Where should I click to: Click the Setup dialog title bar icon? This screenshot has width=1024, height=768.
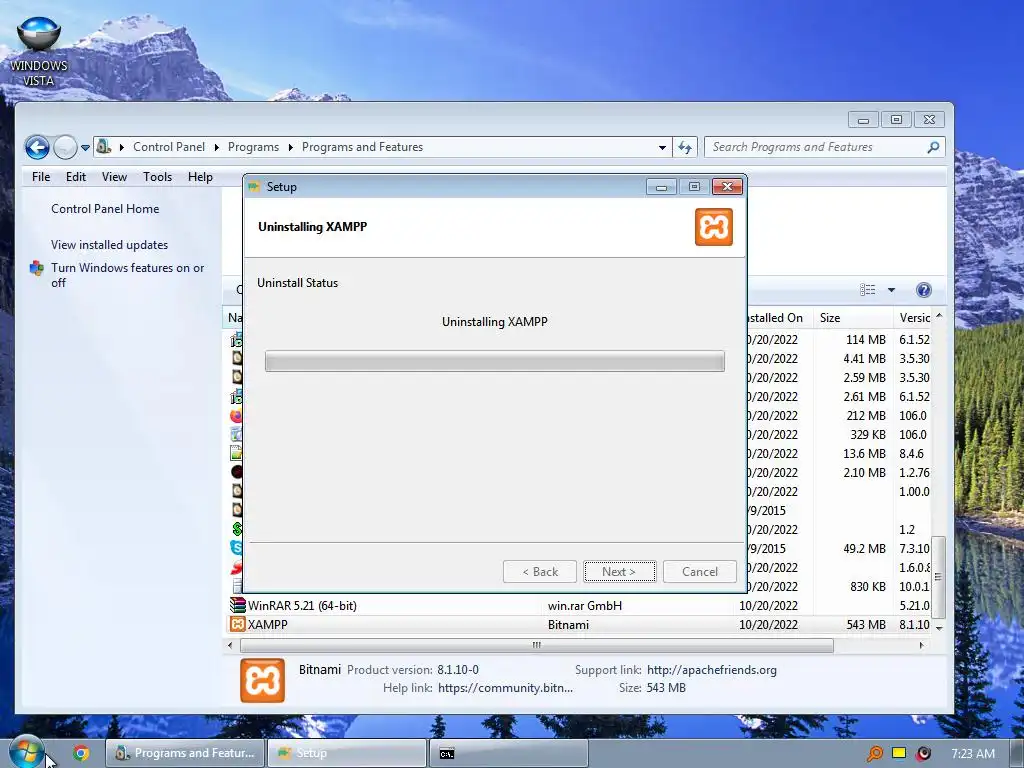tap(254, 187)
